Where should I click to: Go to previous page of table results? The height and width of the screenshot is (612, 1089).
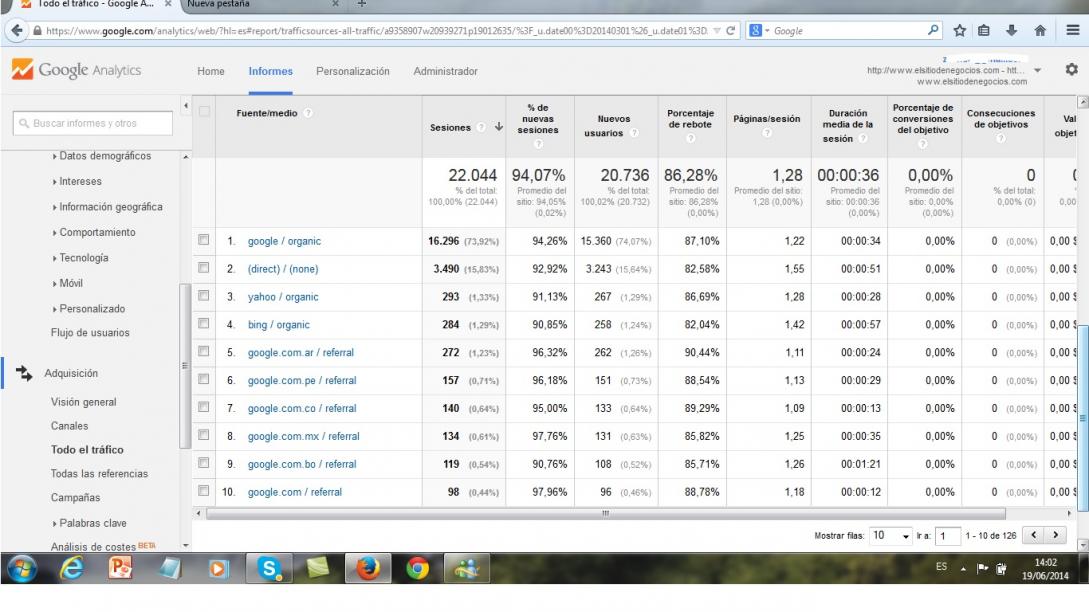tap(1033, 535)
